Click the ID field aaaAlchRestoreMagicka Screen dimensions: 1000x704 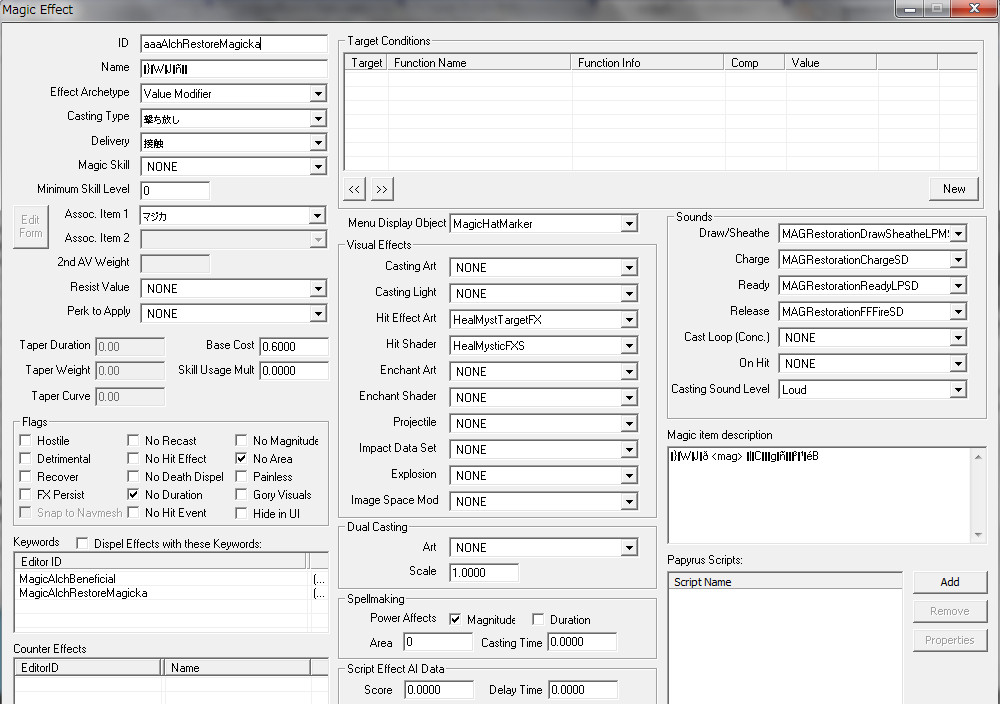click(233, 44)
